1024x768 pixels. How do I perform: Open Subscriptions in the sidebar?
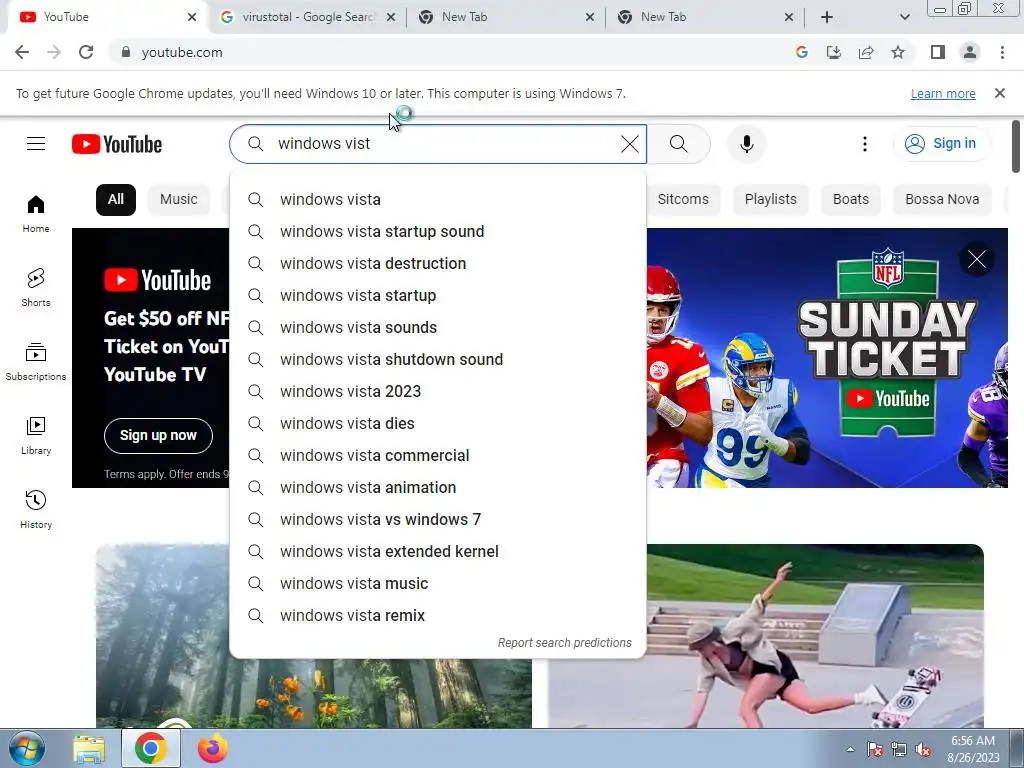pyautogui.click(x=36, y=361)
